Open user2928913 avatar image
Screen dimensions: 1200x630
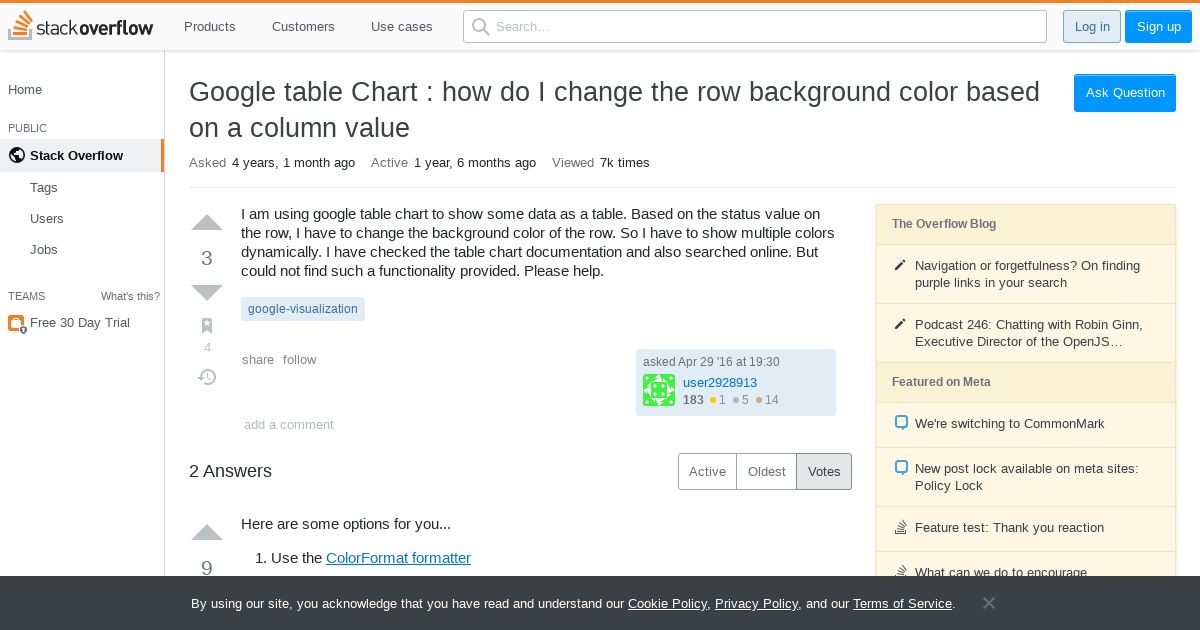659,390
